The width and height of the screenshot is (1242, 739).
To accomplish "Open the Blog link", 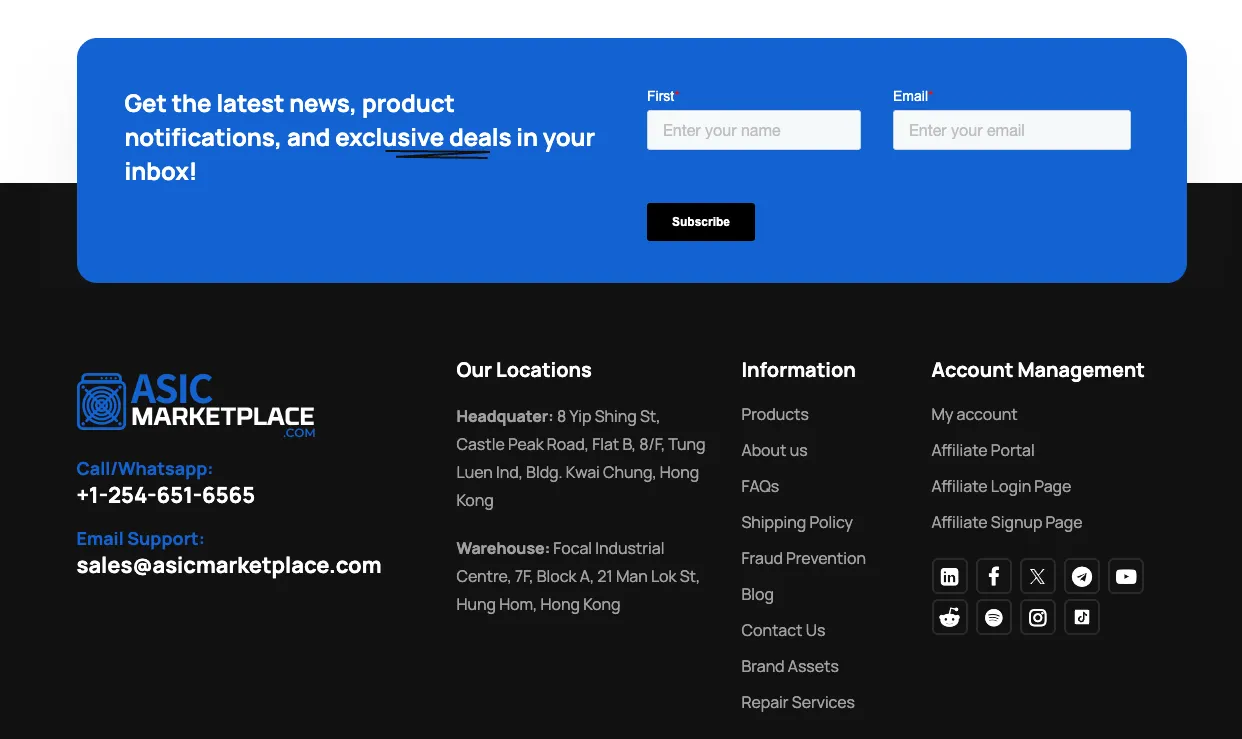I will 757,594.
